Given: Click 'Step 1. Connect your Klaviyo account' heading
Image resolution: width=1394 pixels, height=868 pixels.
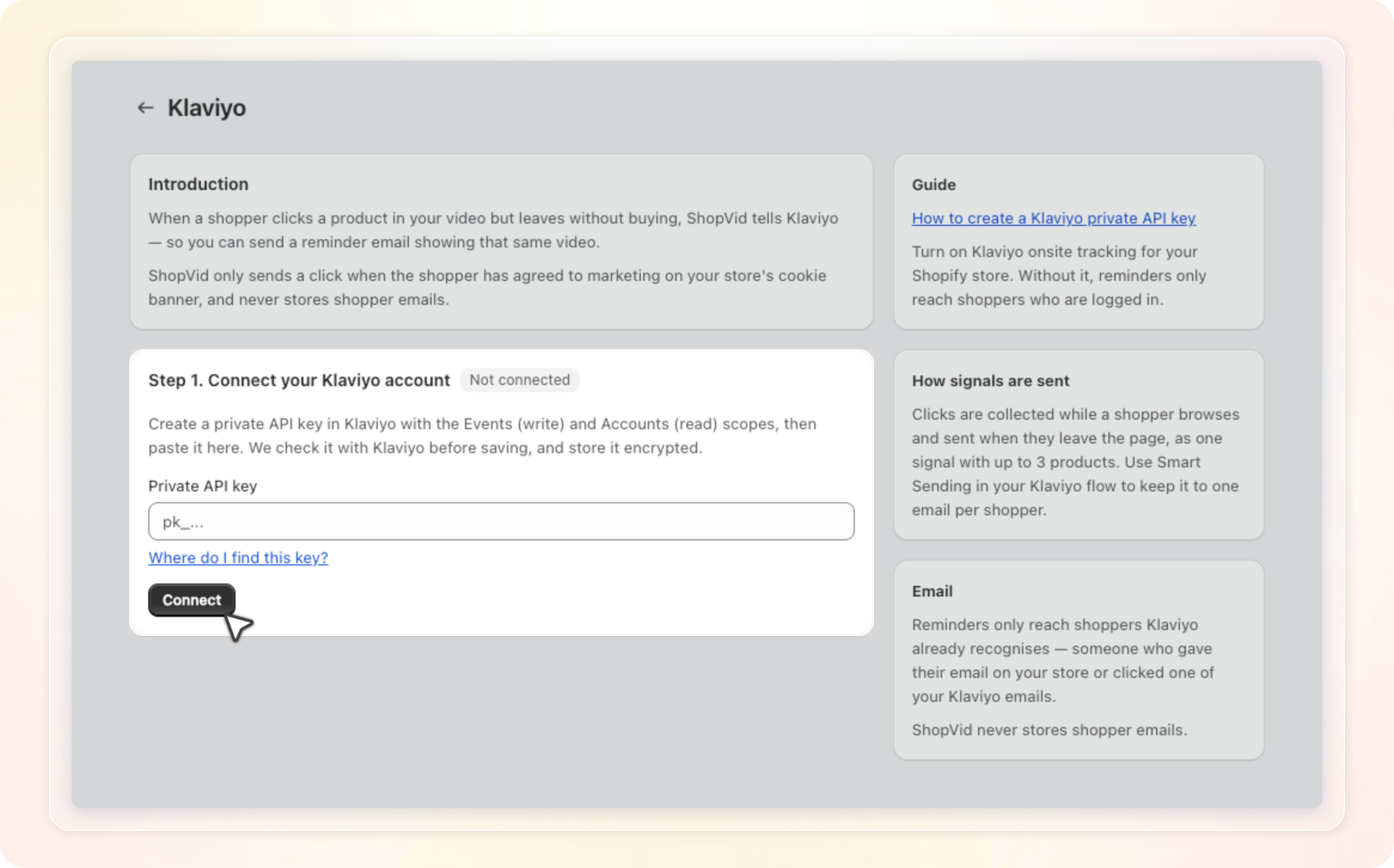Looking at the screenshot, I should pyautogui.click(x=299, y=380).
